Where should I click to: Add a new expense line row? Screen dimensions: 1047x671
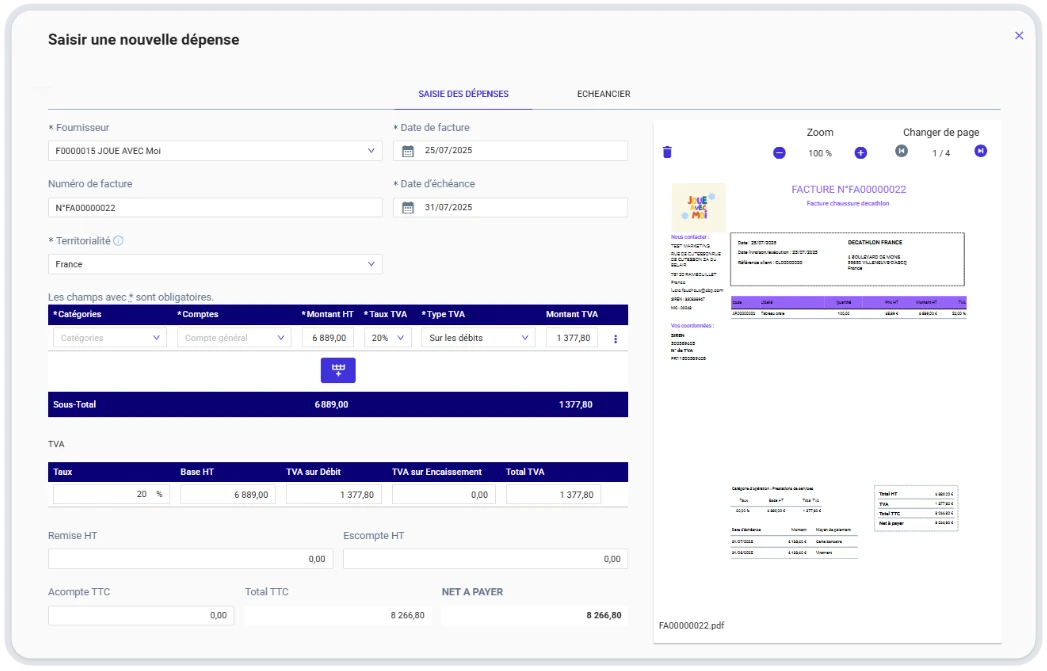pyautogui.click(x=338, y=370)
